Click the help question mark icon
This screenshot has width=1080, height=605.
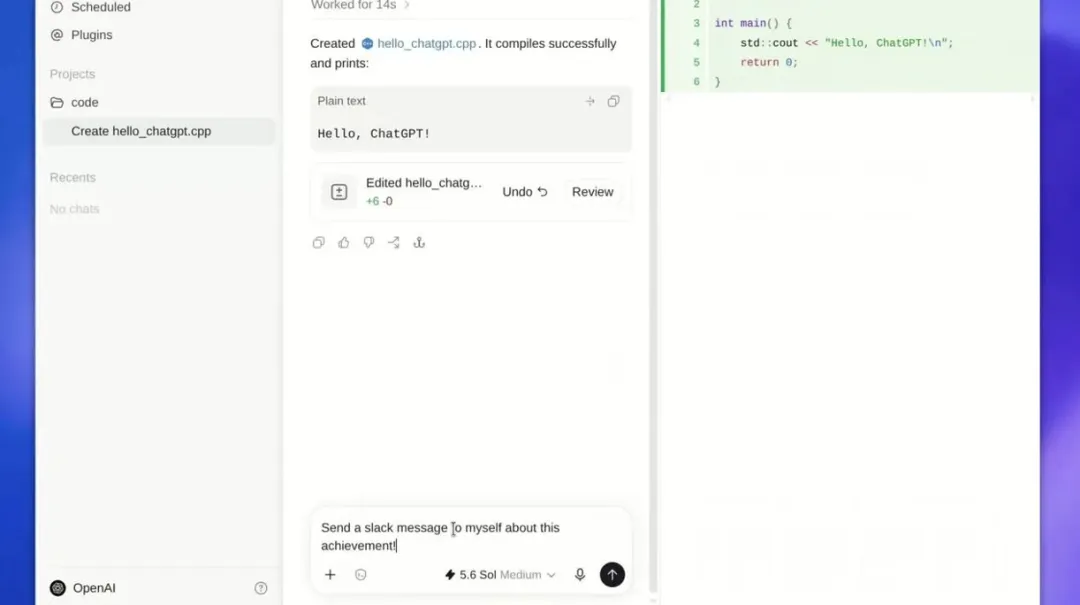coord(261,588)
